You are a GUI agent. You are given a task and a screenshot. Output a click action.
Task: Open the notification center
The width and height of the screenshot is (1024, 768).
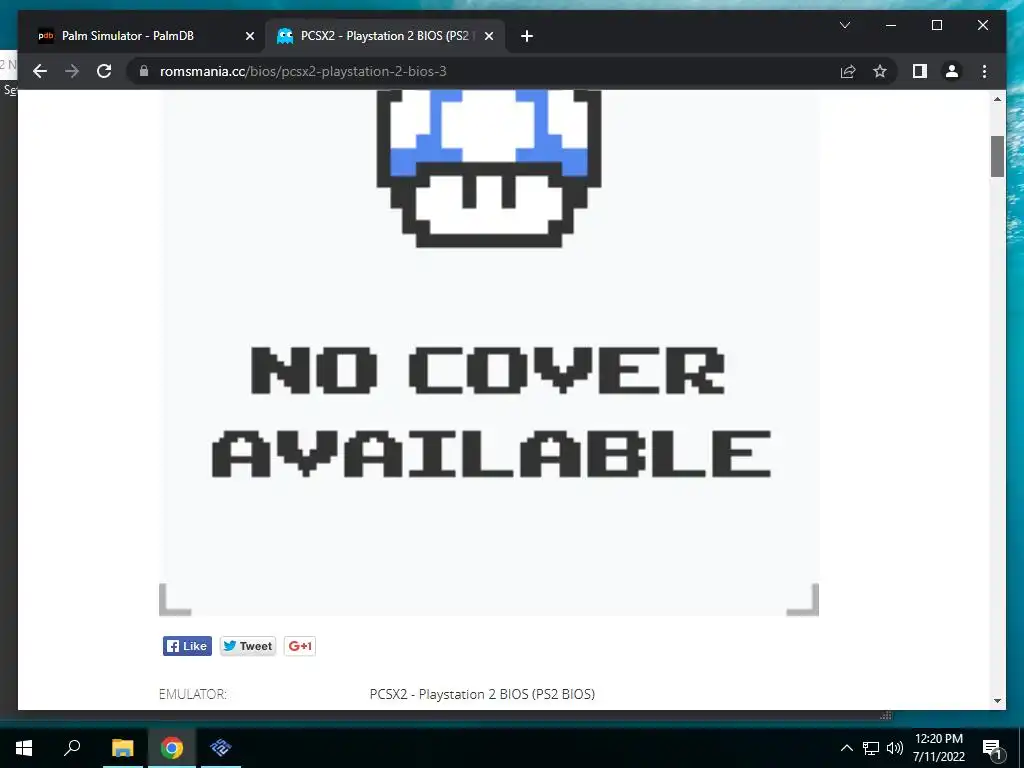click(x=992, y=748)
